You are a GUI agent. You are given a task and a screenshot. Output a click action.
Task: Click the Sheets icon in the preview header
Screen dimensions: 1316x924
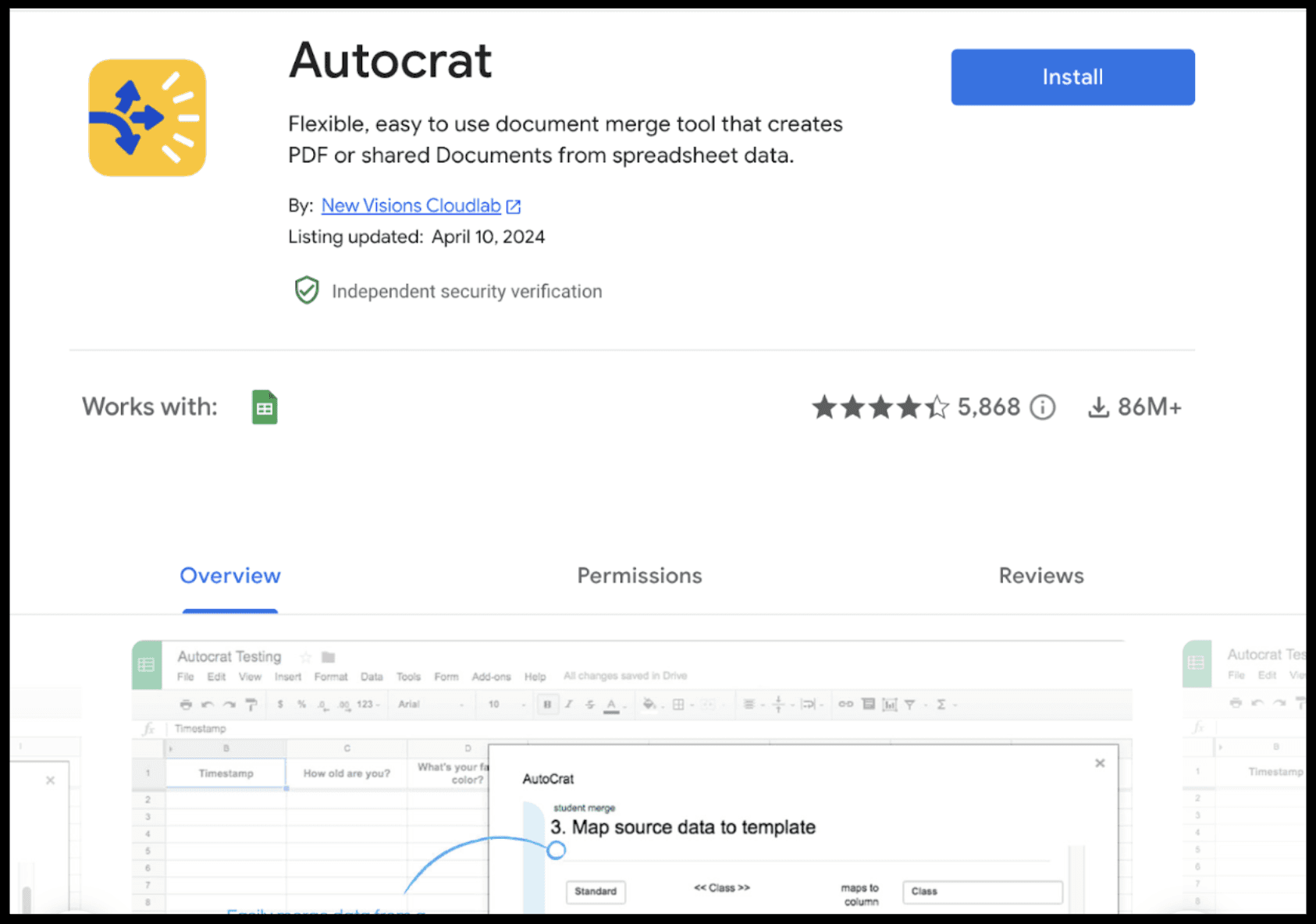147,665
